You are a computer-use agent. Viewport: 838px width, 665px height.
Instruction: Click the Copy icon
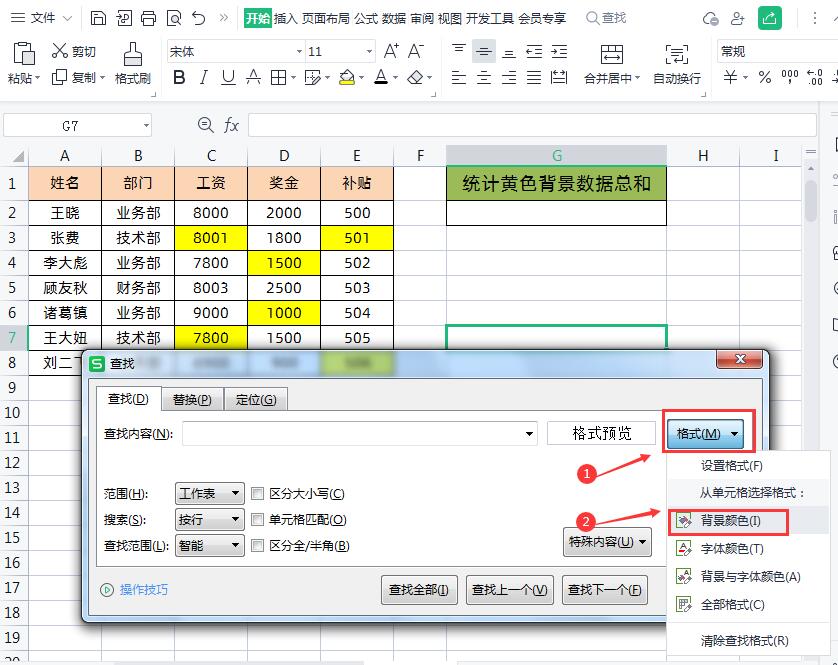[x=59, y=78]
